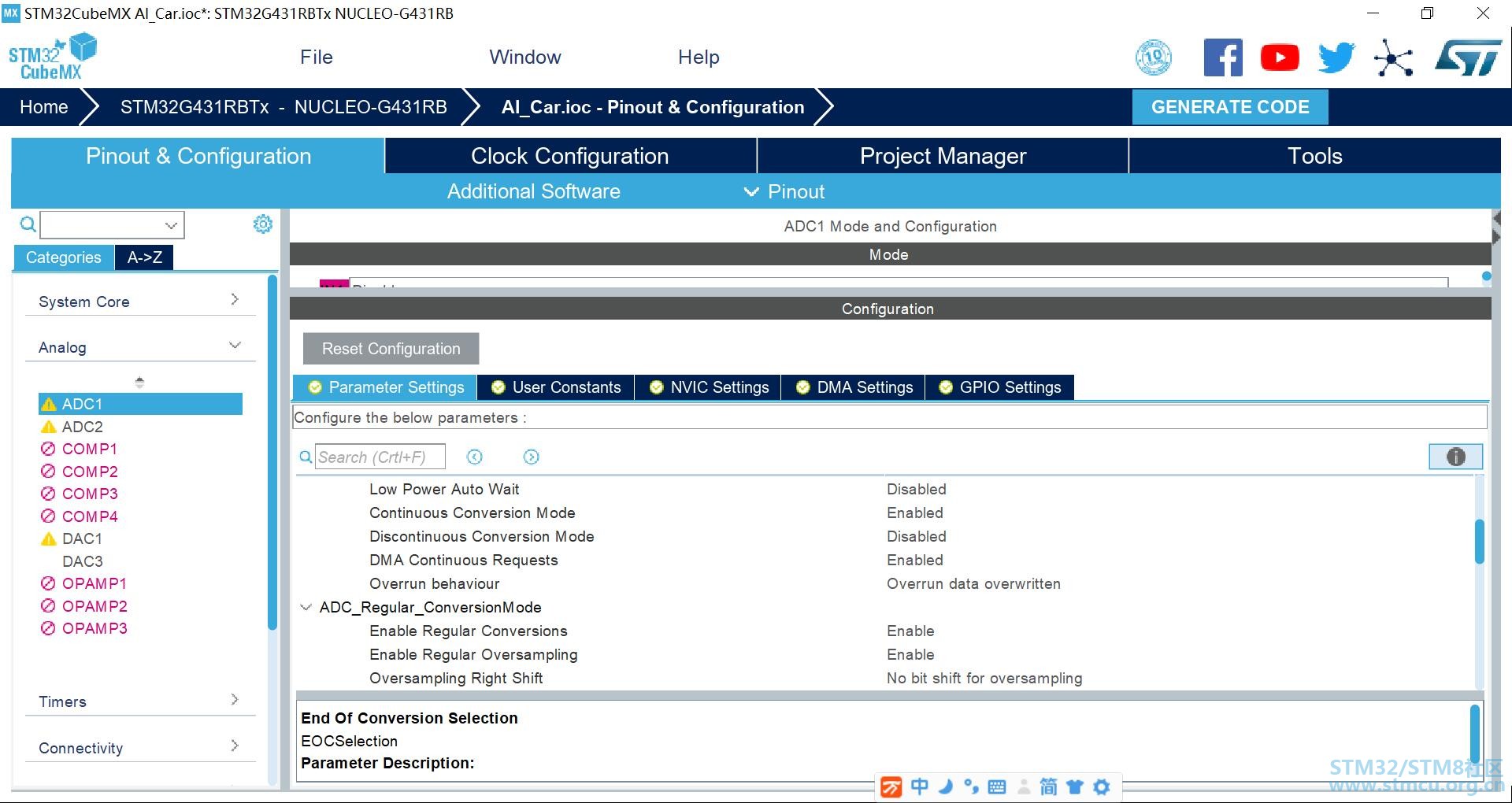Switch to the Tools tab
Viewport: 1512px width, 803px height.
1315,156
